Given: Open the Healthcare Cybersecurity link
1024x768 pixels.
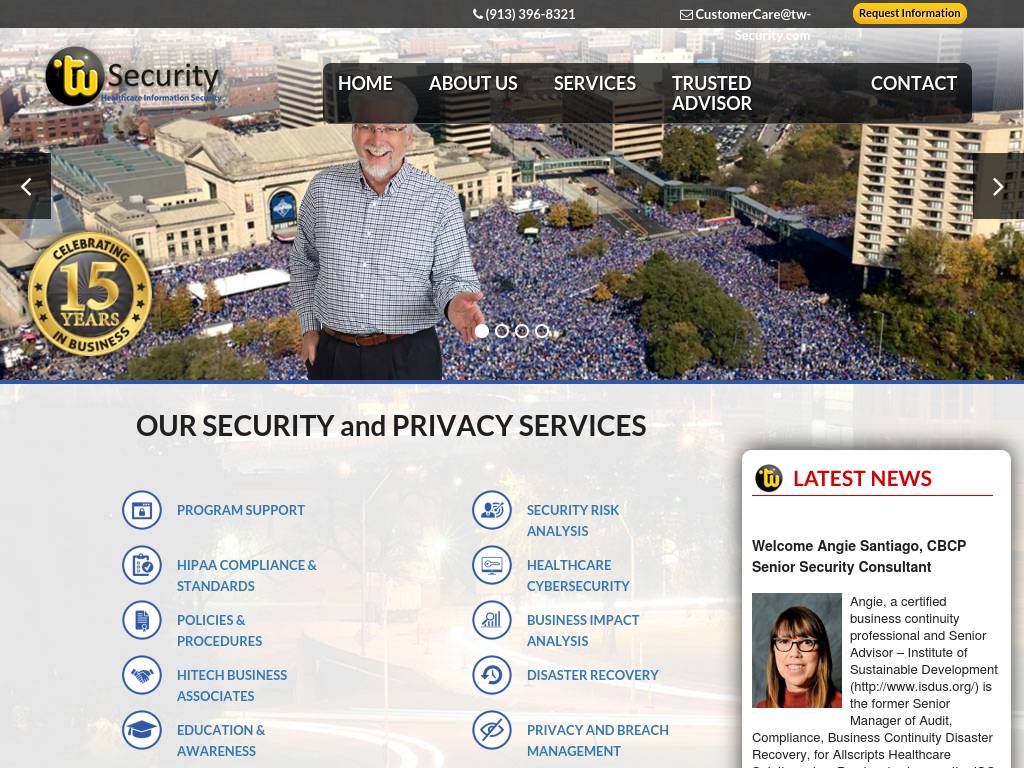Looking at the screenshot, I should (577, 575).
